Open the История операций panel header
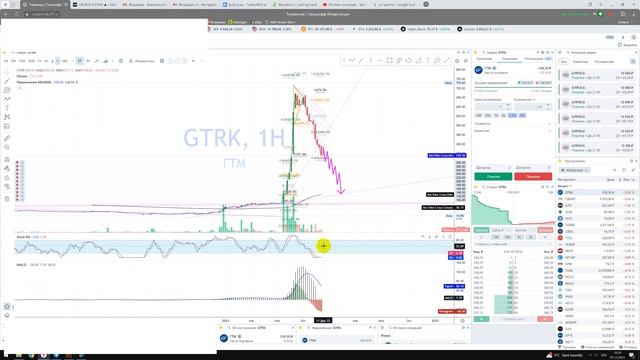 click(406, 328)
